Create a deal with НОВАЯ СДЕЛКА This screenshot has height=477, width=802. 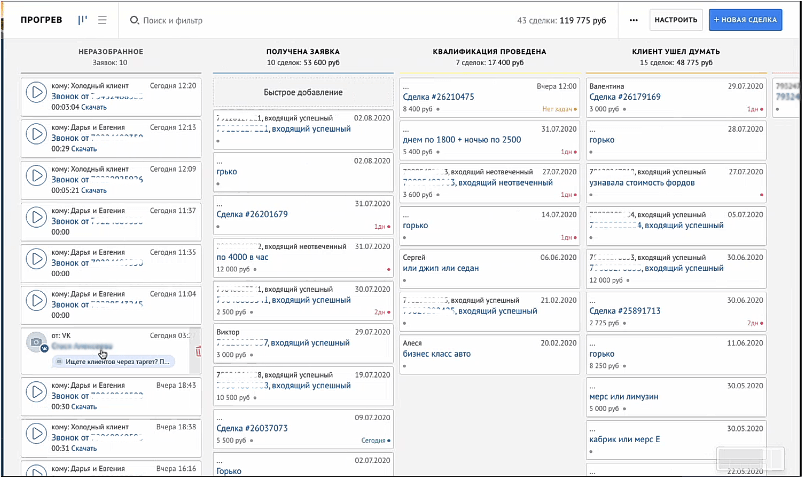(745, 20)
